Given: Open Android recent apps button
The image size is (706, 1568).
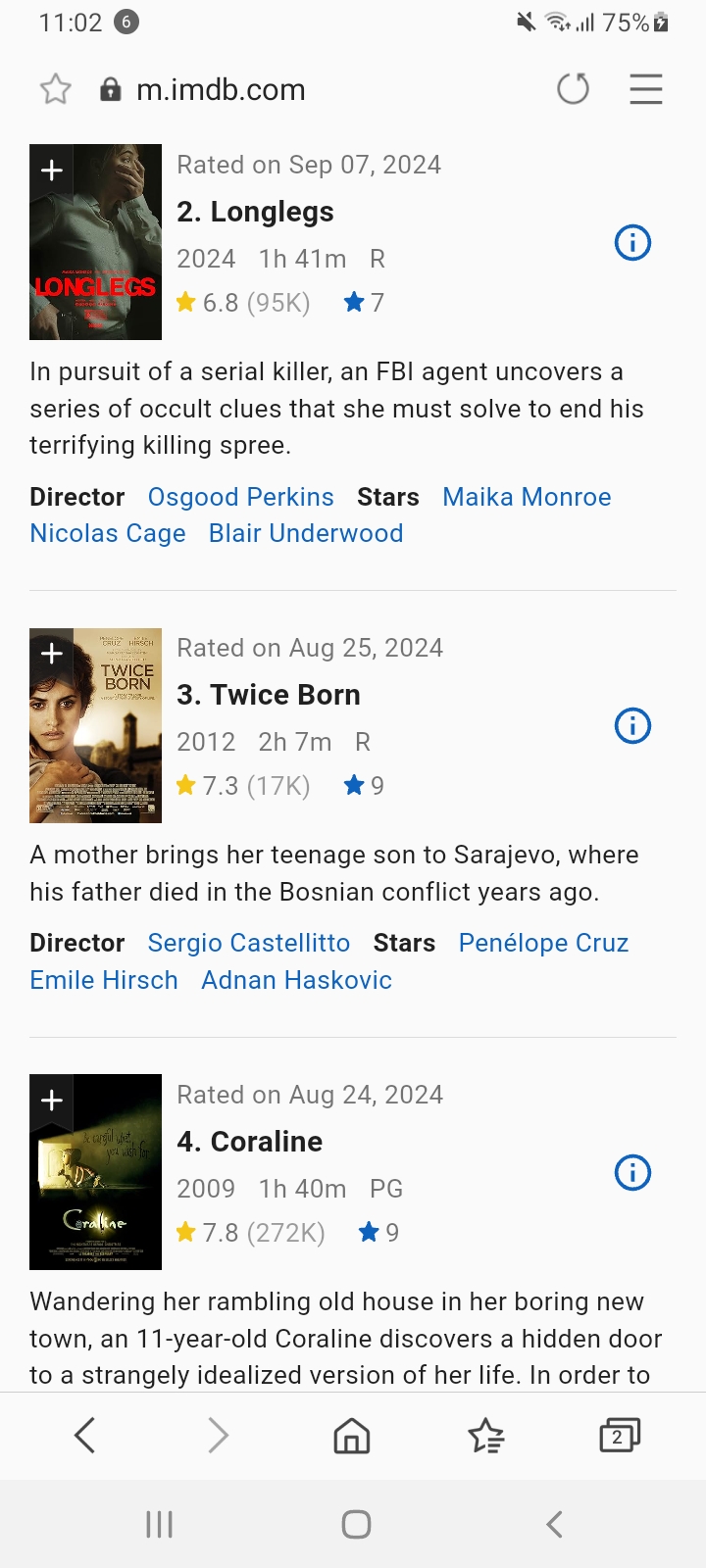Looking at the screenshot, I should coord(159,1524).
